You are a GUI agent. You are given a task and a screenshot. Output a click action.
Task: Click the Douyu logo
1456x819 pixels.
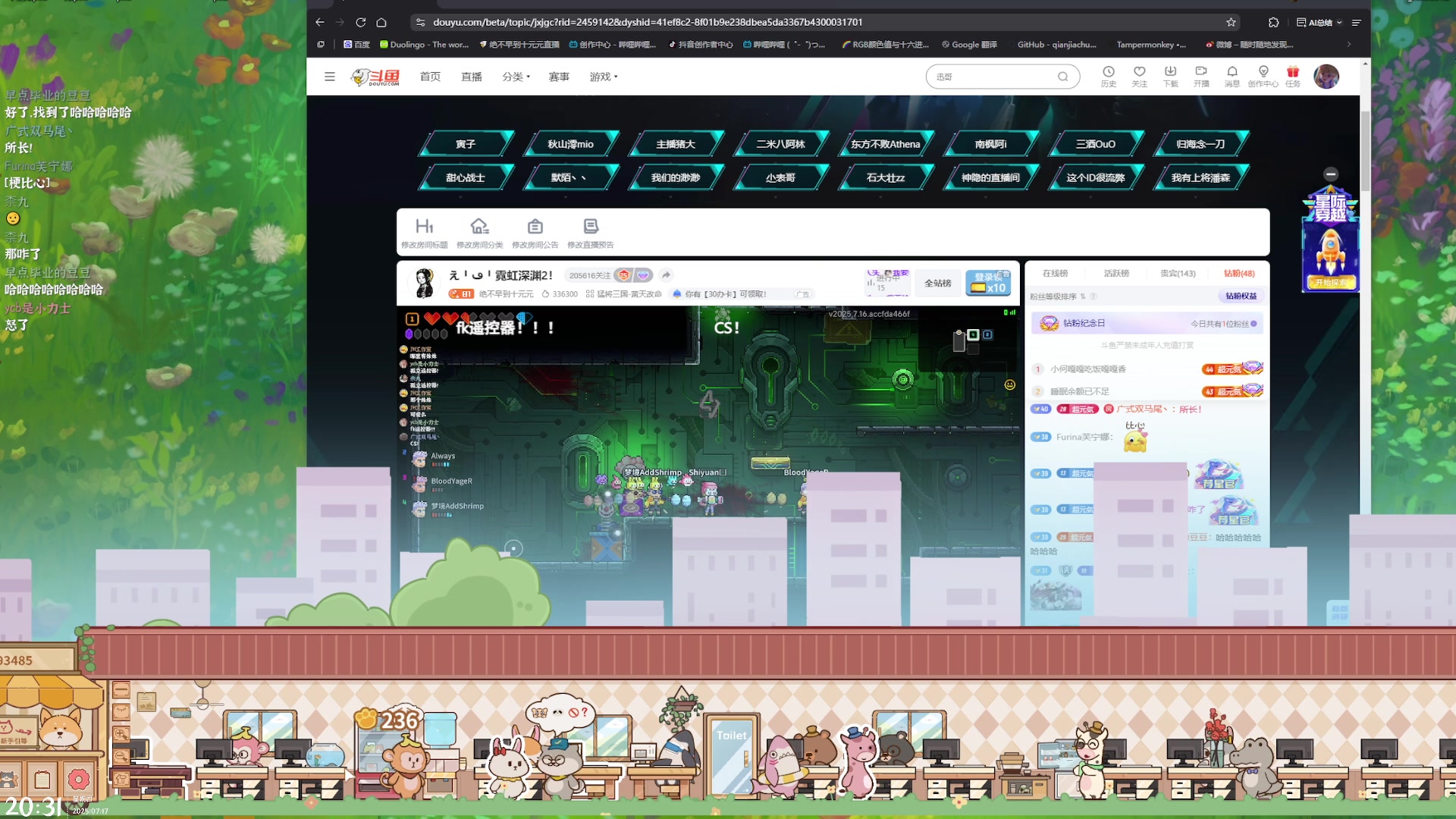click(375, 77)
